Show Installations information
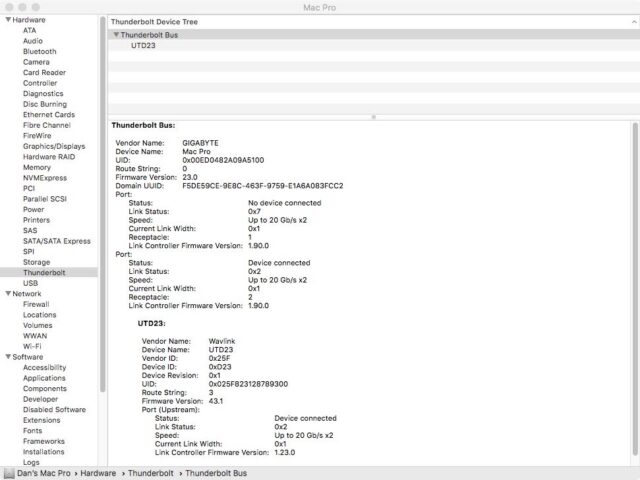This screenshot has height=480, width=640. [44, 452]
